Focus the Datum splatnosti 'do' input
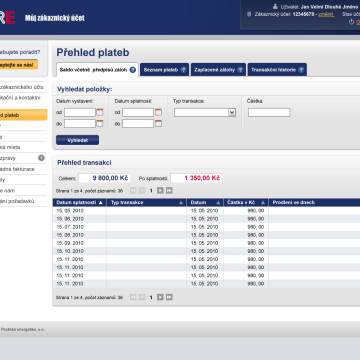The height and width of the screenshot is (360, 360). click(x=138, y=124)
